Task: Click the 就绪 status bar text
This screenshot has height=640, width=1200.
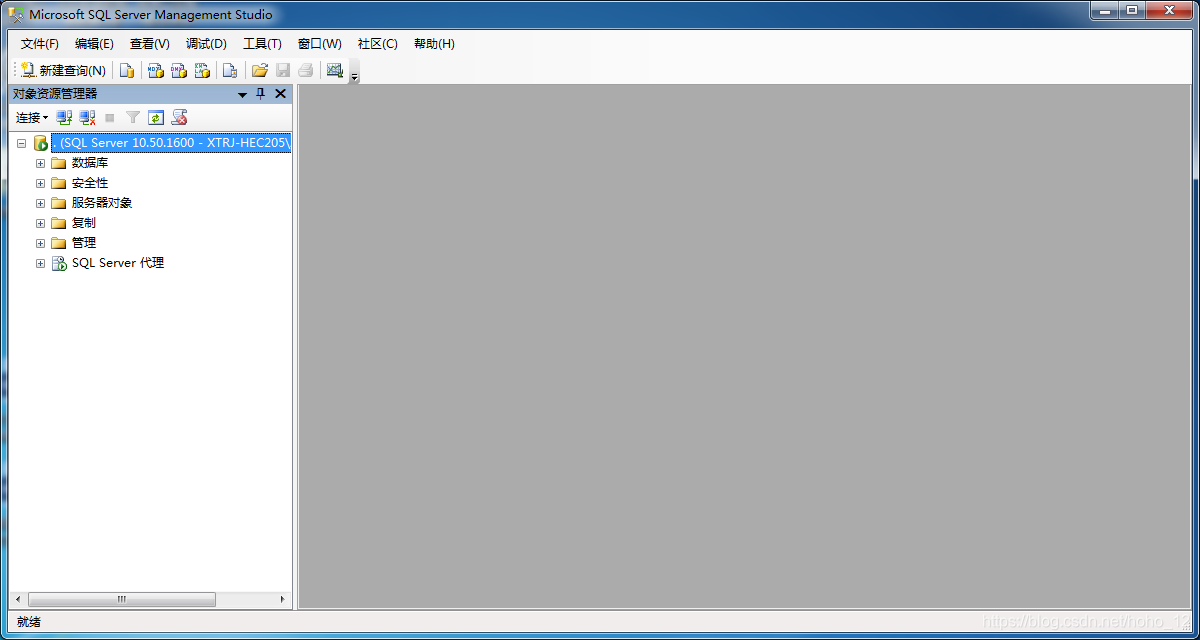Action: [x=29, y=622]
